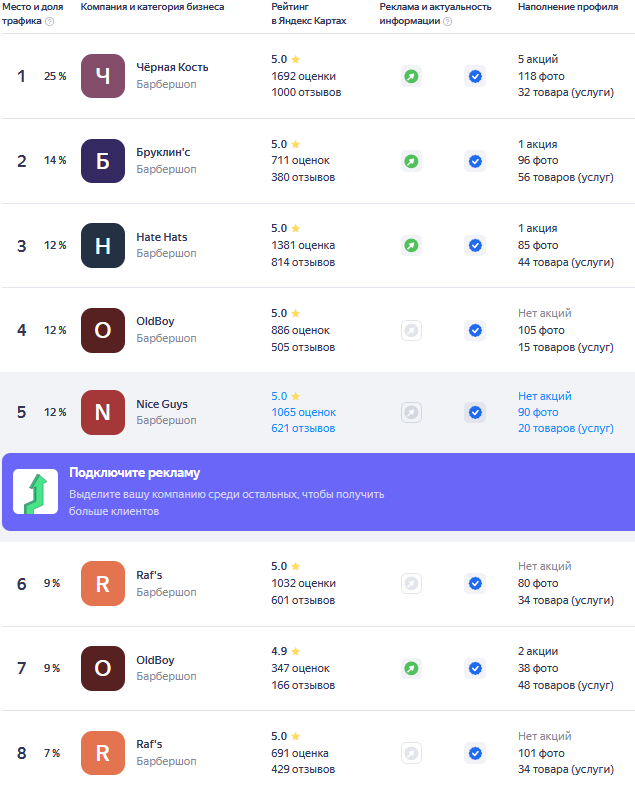Click 'Нет акций' link in Nice Guys row
Image resolution: width=635 pixels, height=790 pixels.
click(544, 396)
